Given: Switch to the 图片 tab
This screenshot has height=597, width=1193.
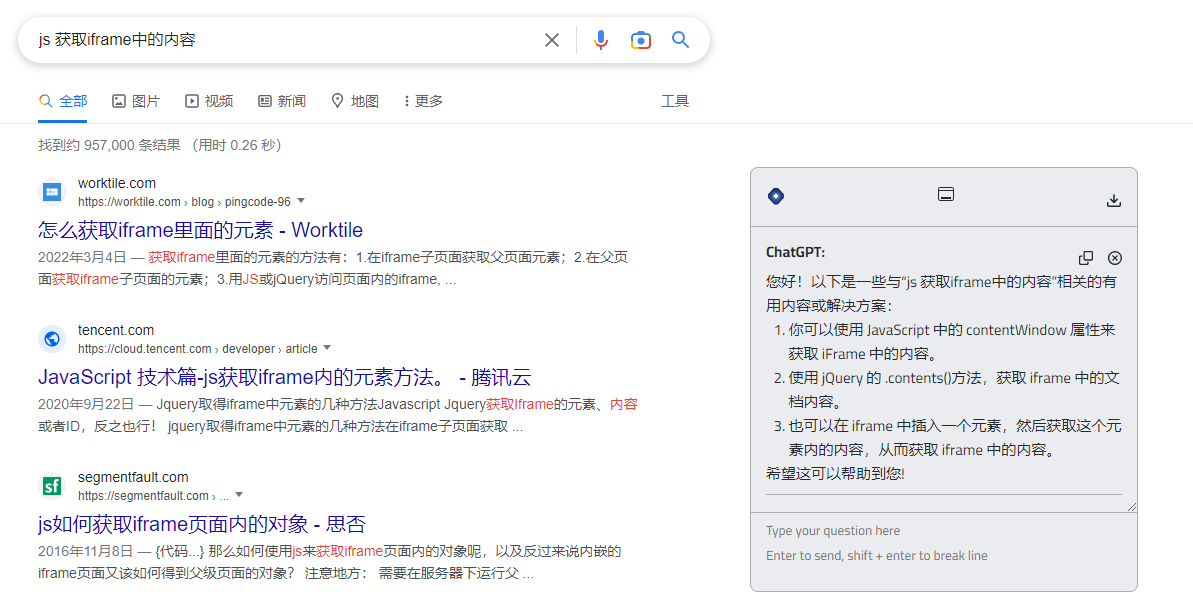Looking at the screenshot, I should click(x=136, y=101).
